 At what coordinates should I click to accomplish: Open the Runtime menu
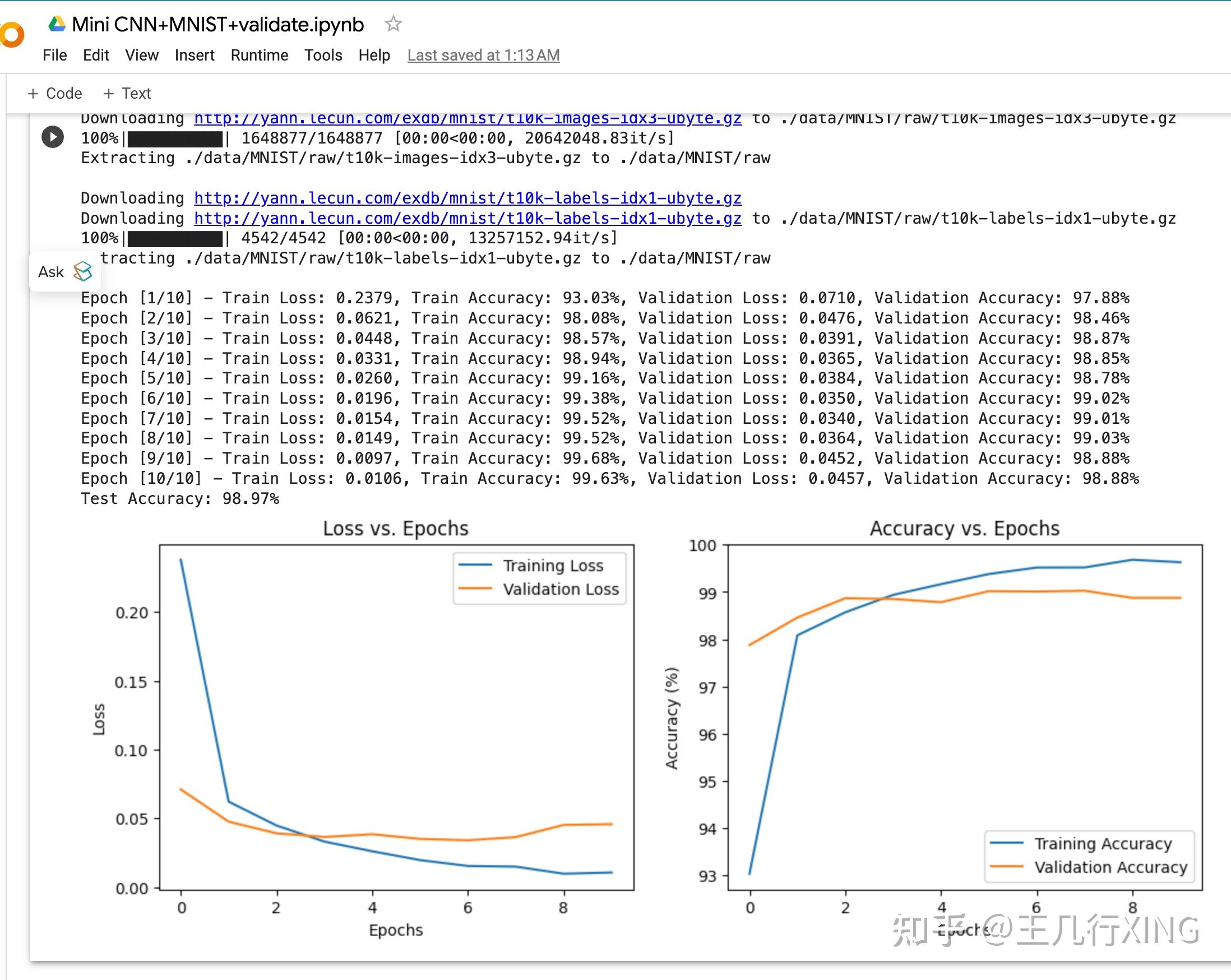[259, 56]
